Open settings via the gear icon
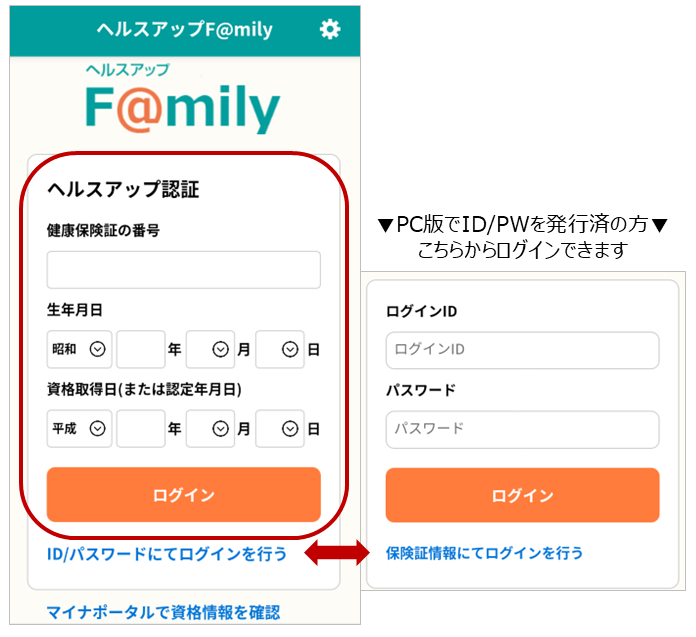Image resolution: width=696 pixels, height=637 pixels. tap(330, 29)
